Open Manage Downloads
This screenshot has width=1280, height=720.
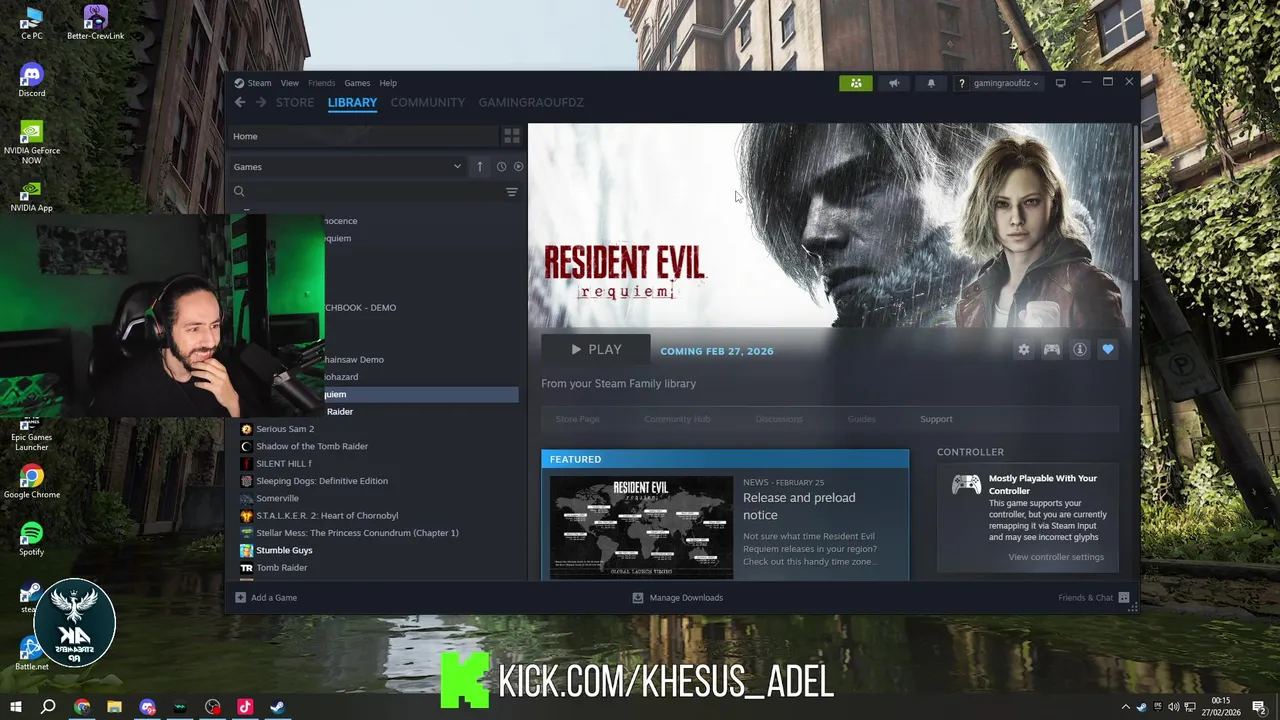tap(677, 598)
